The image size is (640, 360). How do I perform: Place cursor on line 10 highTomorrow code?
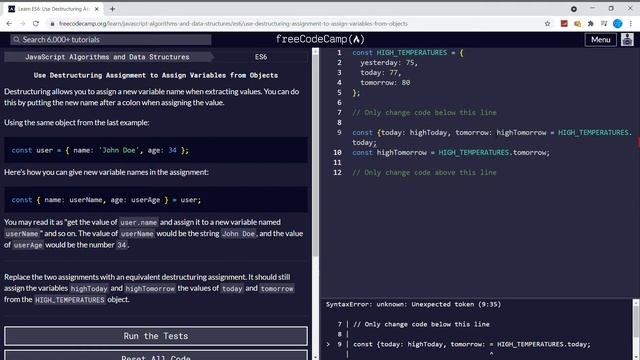click(451, 153)
